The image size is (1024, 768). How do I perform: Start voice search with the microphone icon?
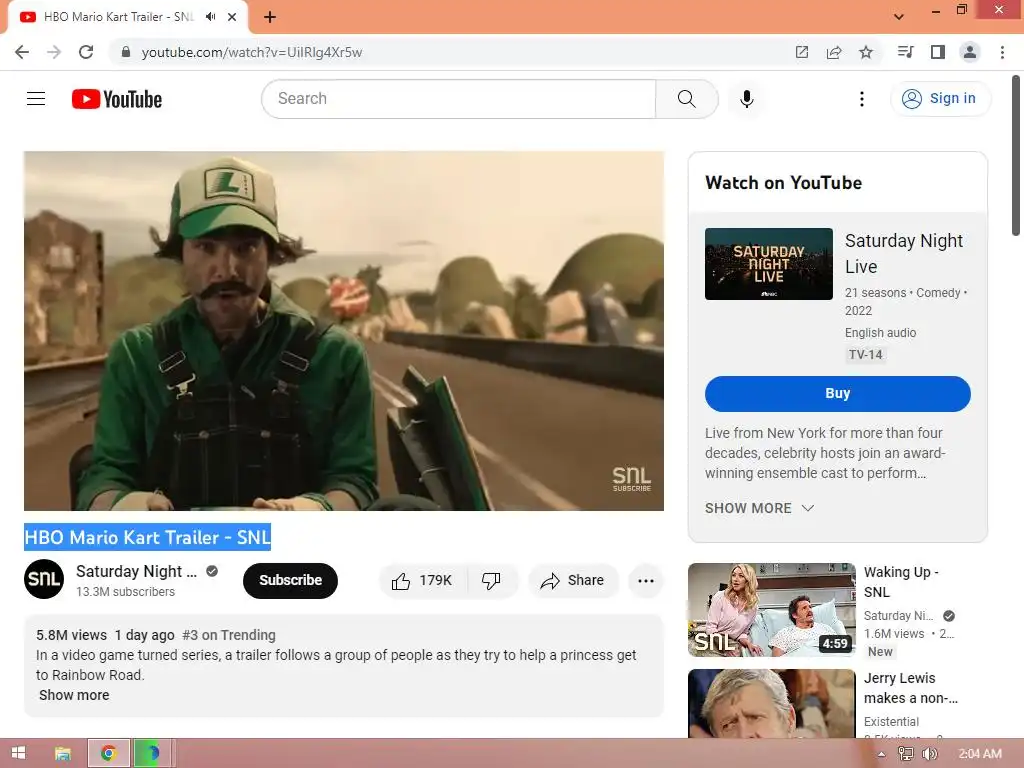pos(746,99)
